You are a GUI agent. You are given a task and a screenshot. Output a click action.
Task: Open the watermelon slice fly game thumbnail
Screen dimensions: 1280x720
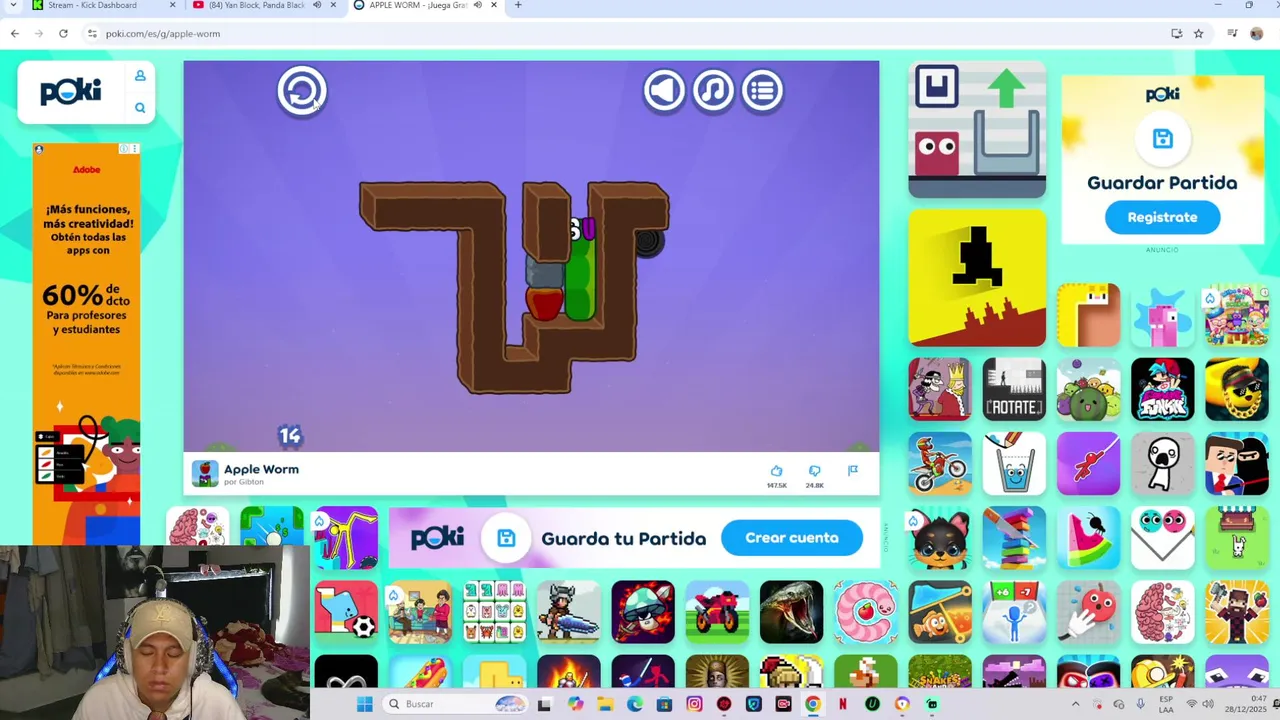point(1088,537)
